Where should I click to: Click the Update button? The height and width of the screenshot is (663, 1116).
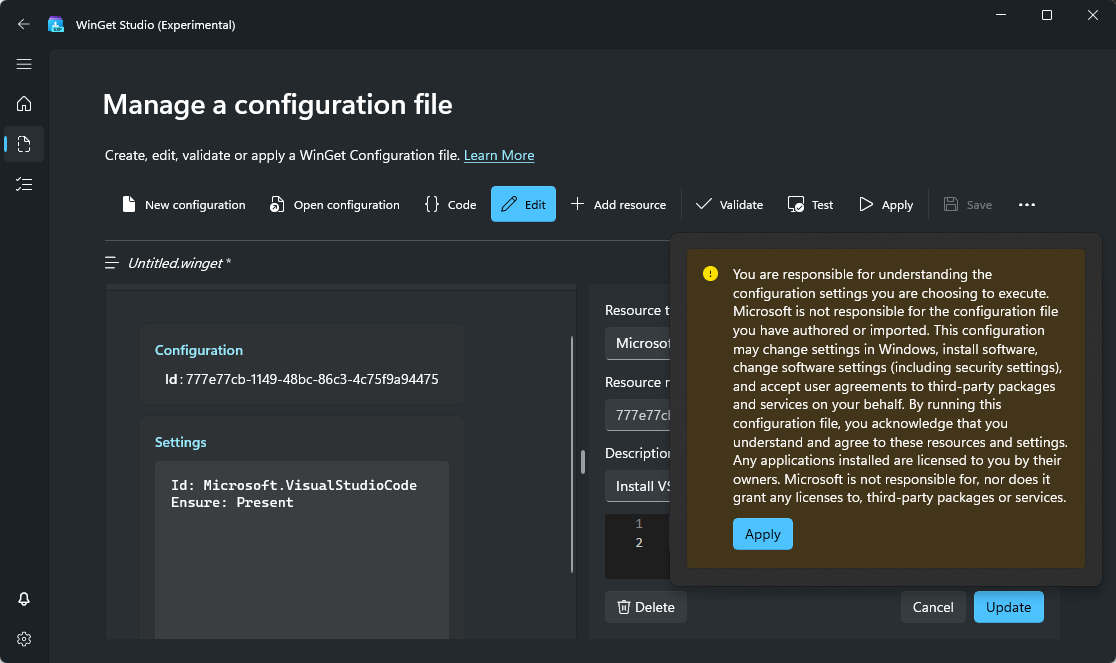1008,607
